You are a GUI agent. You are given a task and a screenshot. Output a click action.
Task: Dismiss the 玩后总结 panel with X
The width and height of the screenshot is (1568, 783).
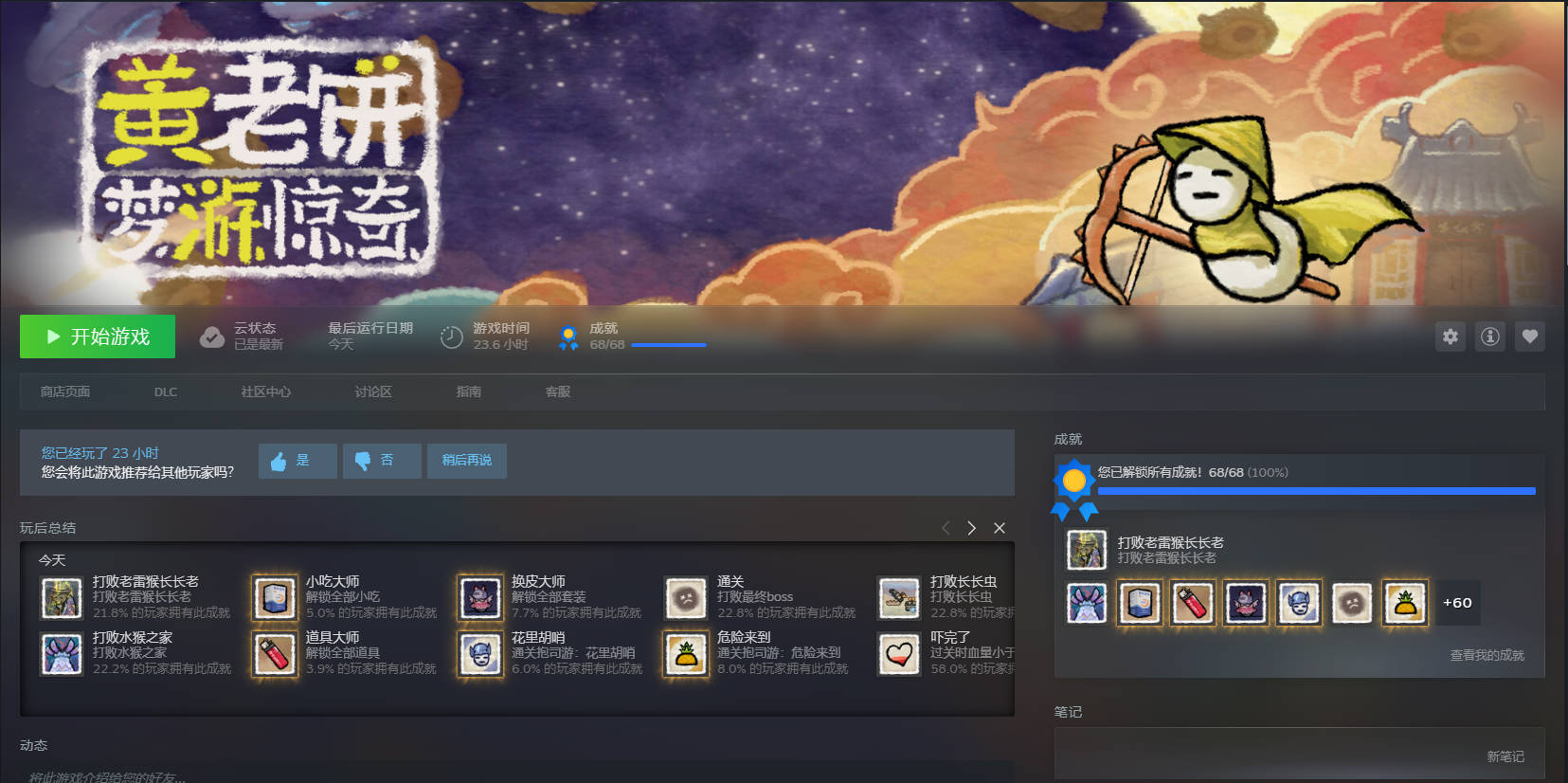(1000, 528)
